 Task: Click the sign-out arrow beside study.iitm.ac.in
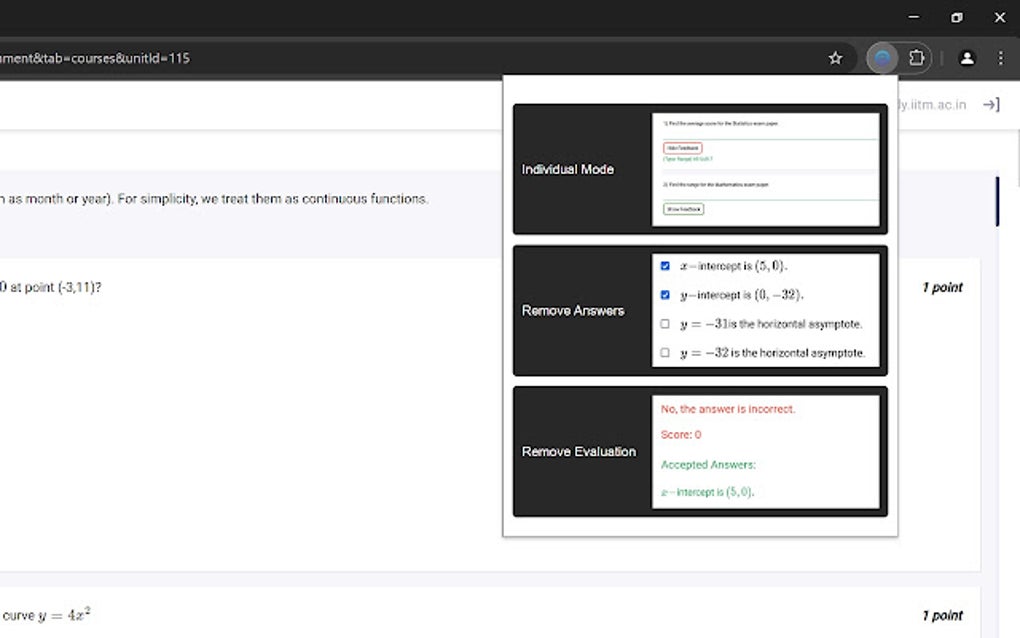[990, 104]
